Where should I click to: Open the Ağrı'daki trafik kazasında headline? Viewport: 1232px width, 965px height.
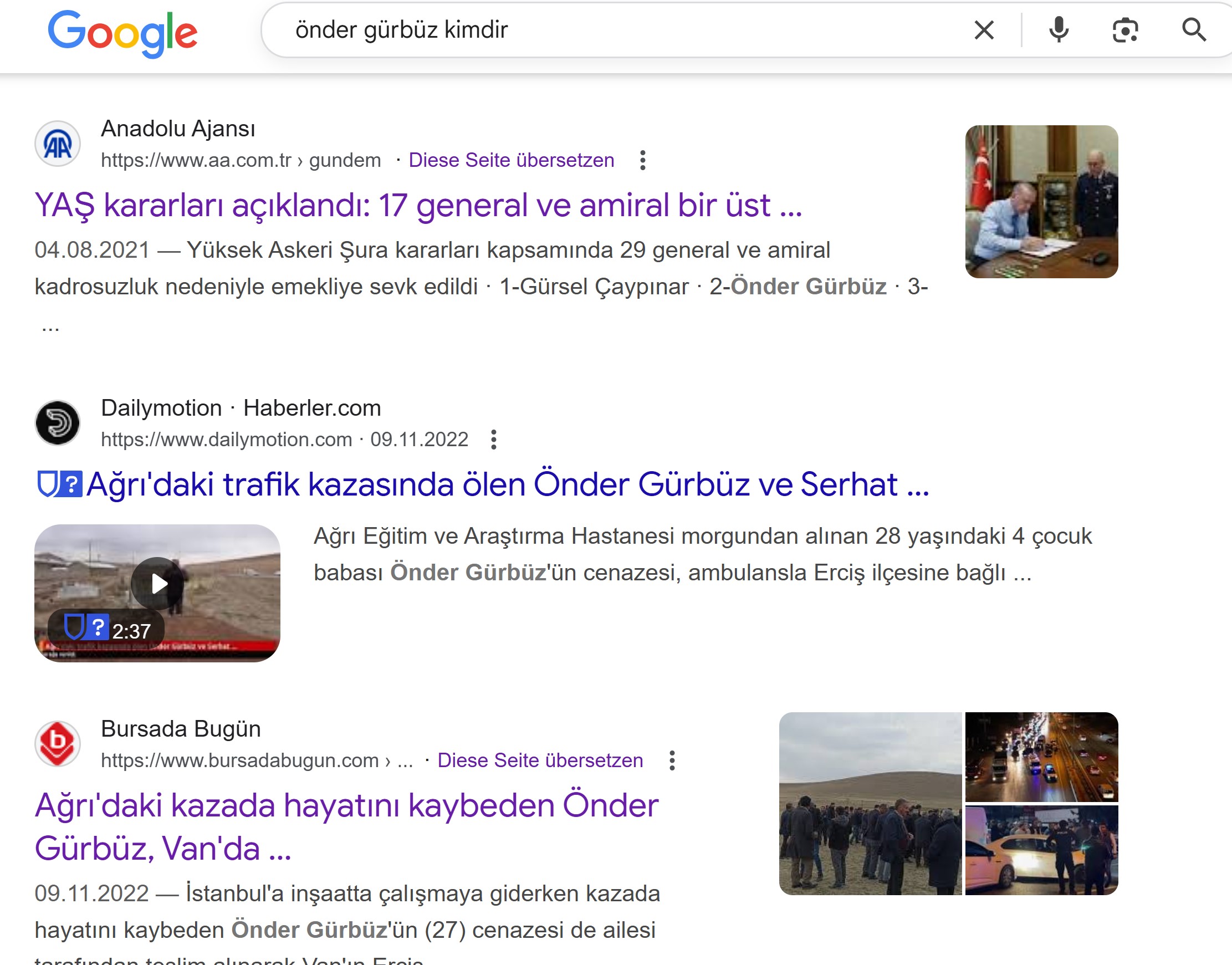507,485
